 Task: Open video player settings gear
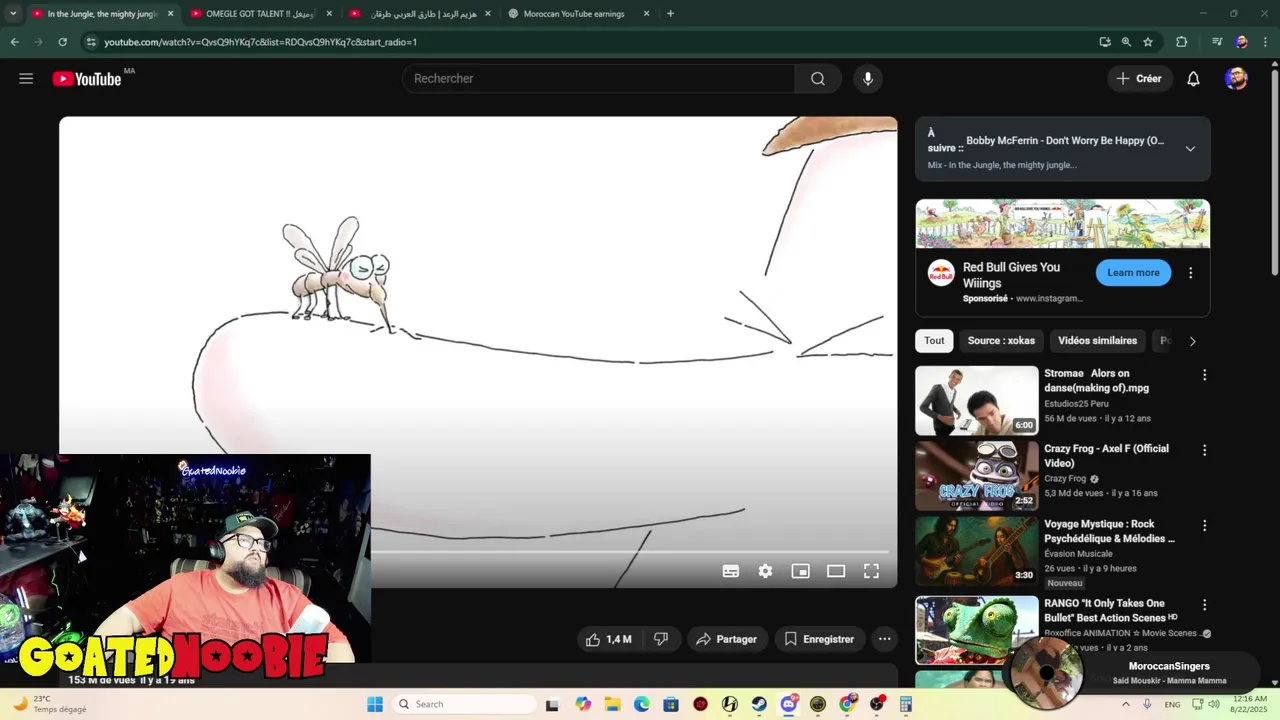(765, 571)
